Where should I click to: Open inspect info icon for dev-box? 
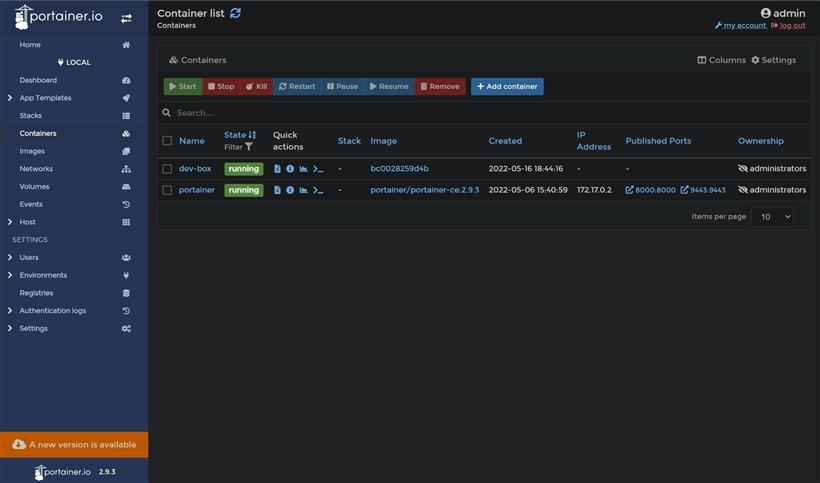click(290, 169)
